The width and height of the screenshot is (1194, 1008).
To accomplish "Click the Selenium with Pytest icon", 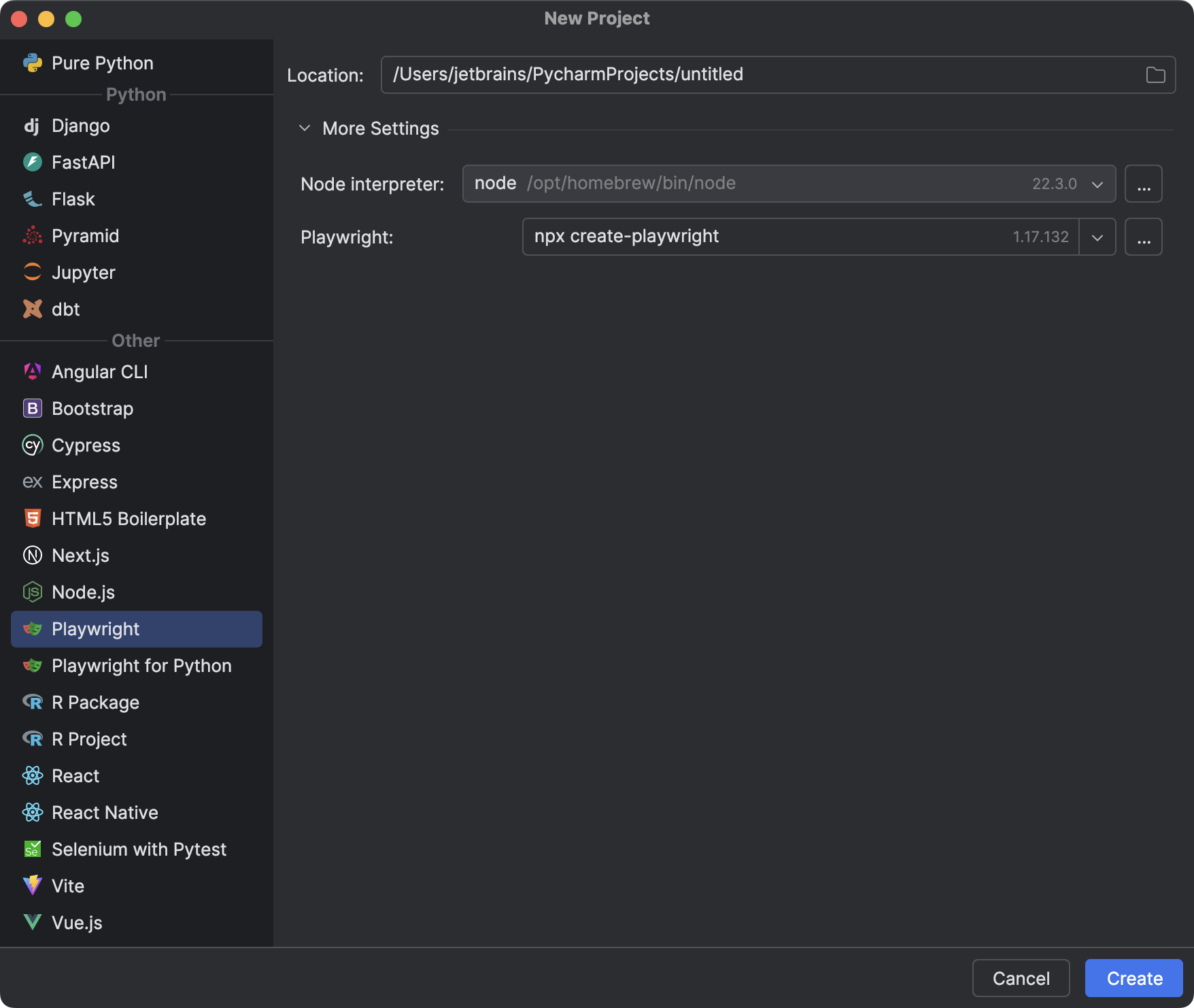I will click(x=33, y=849).
